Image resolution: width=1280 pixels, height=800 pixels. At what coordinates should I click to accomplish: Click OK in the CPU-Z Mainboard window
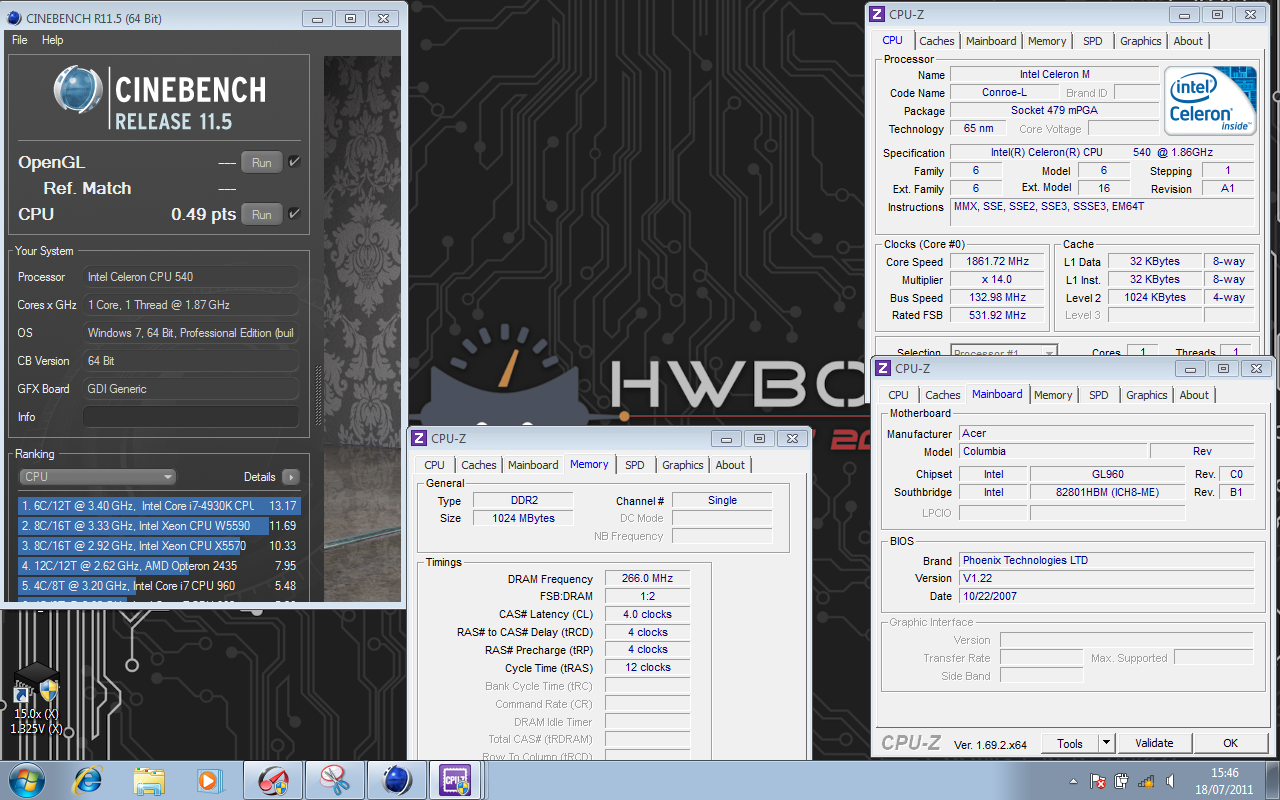pyautogui.click(x=1231, y=743)
